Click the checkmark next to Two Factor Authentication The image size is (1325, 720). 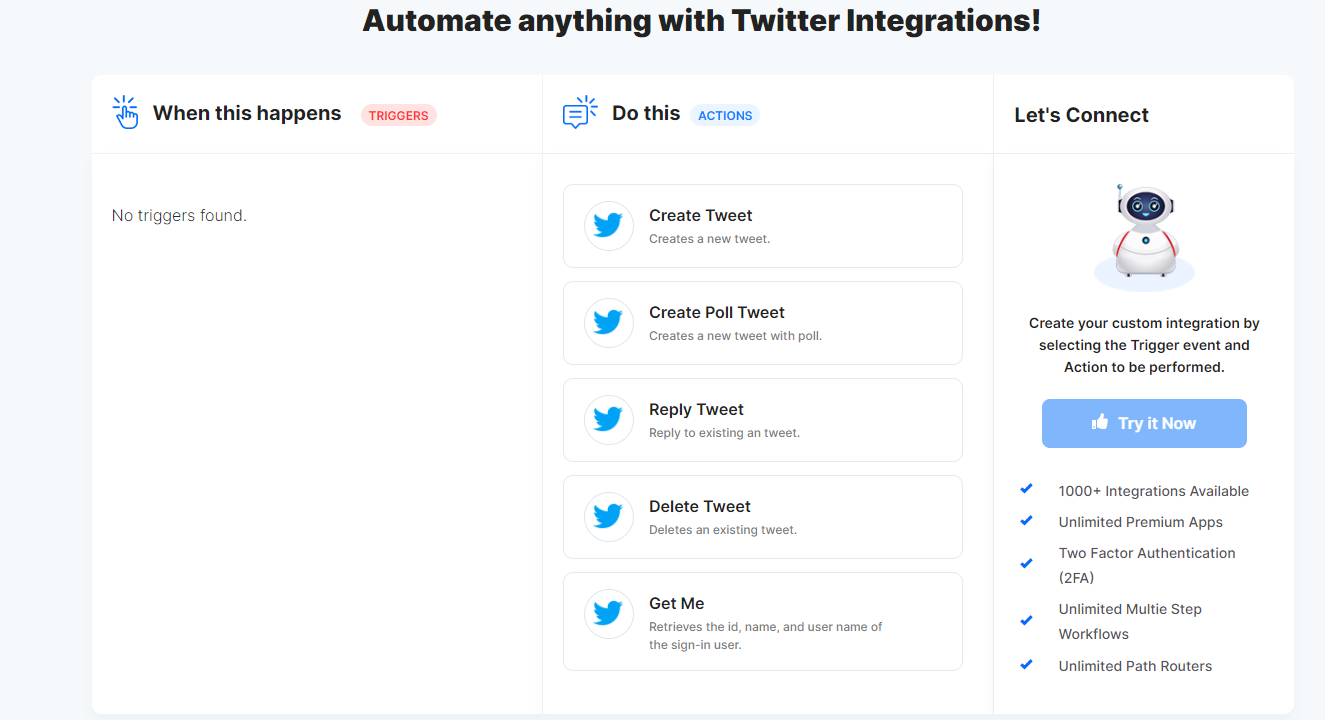click(x=1026, y=564)
